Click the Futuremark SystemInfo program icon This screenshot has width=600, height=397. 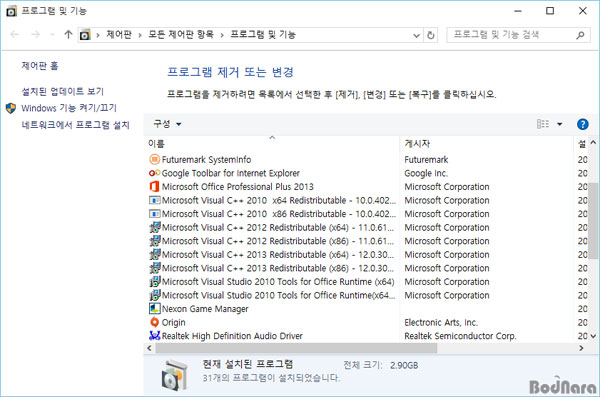pos(154,159)
